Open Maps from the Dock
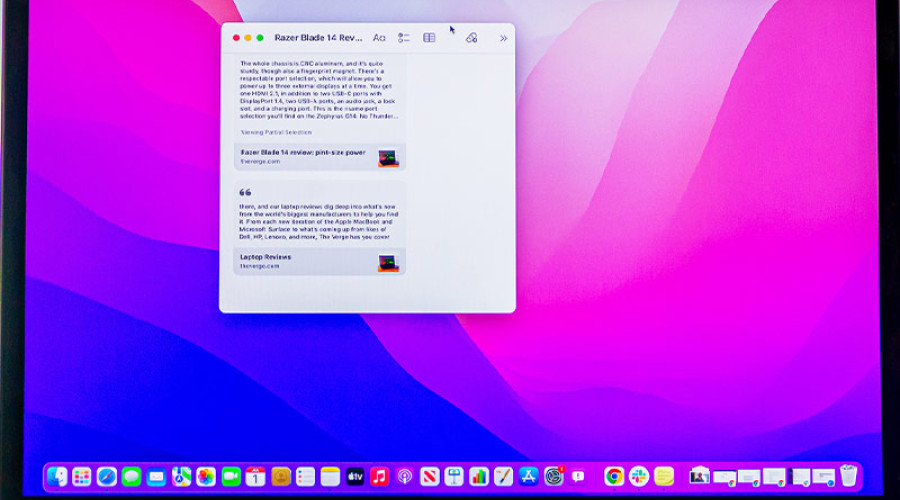 [181, 476]
